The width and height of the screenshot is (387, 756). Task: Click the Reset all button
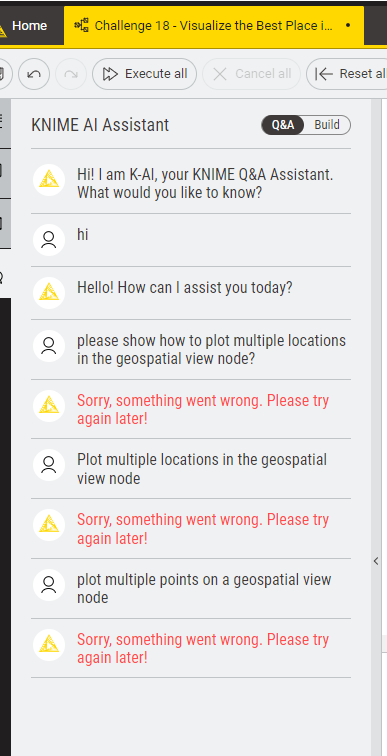(x=349, y=74)
